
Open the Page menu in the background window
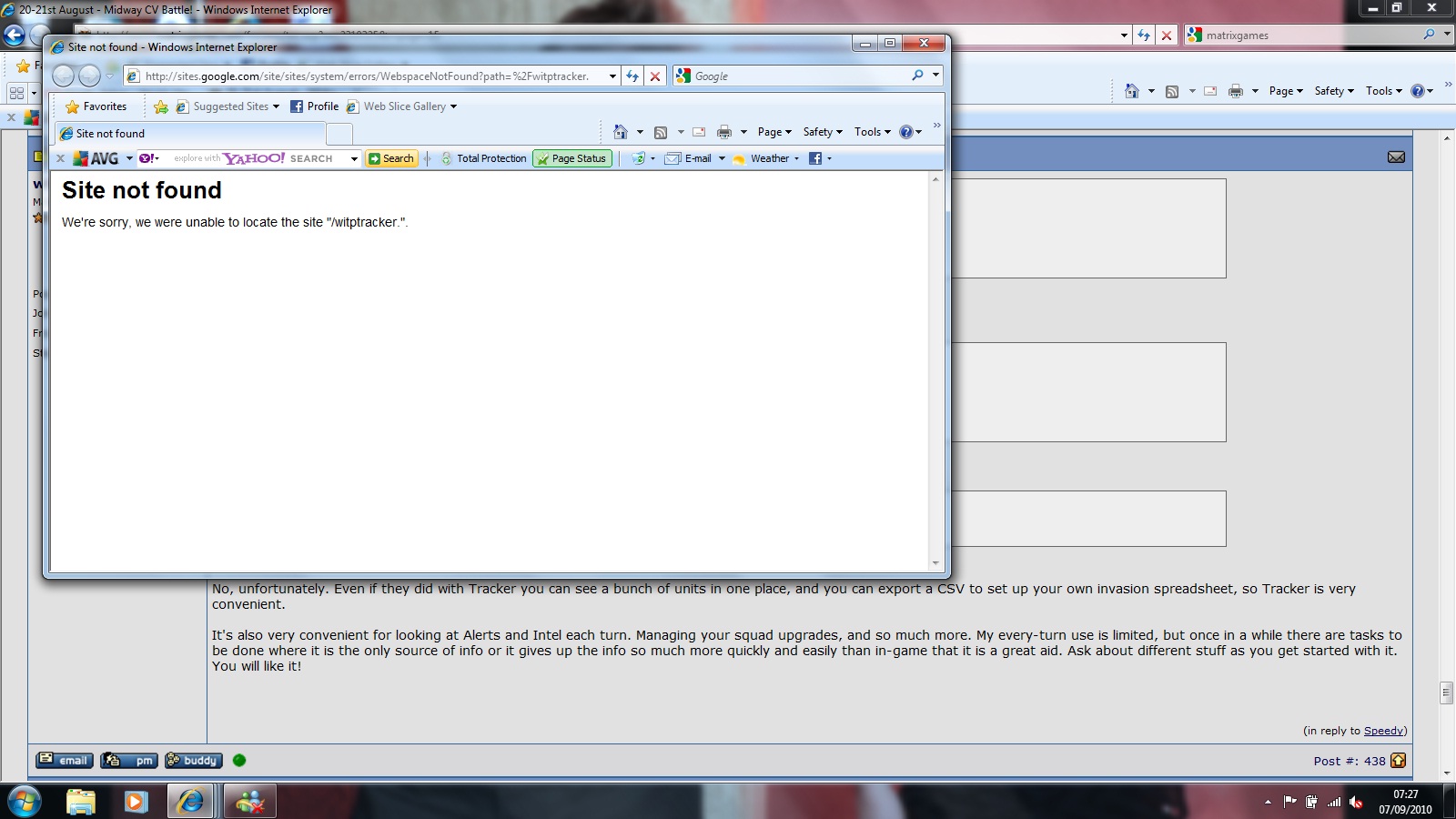click(x=1286, y=91)
